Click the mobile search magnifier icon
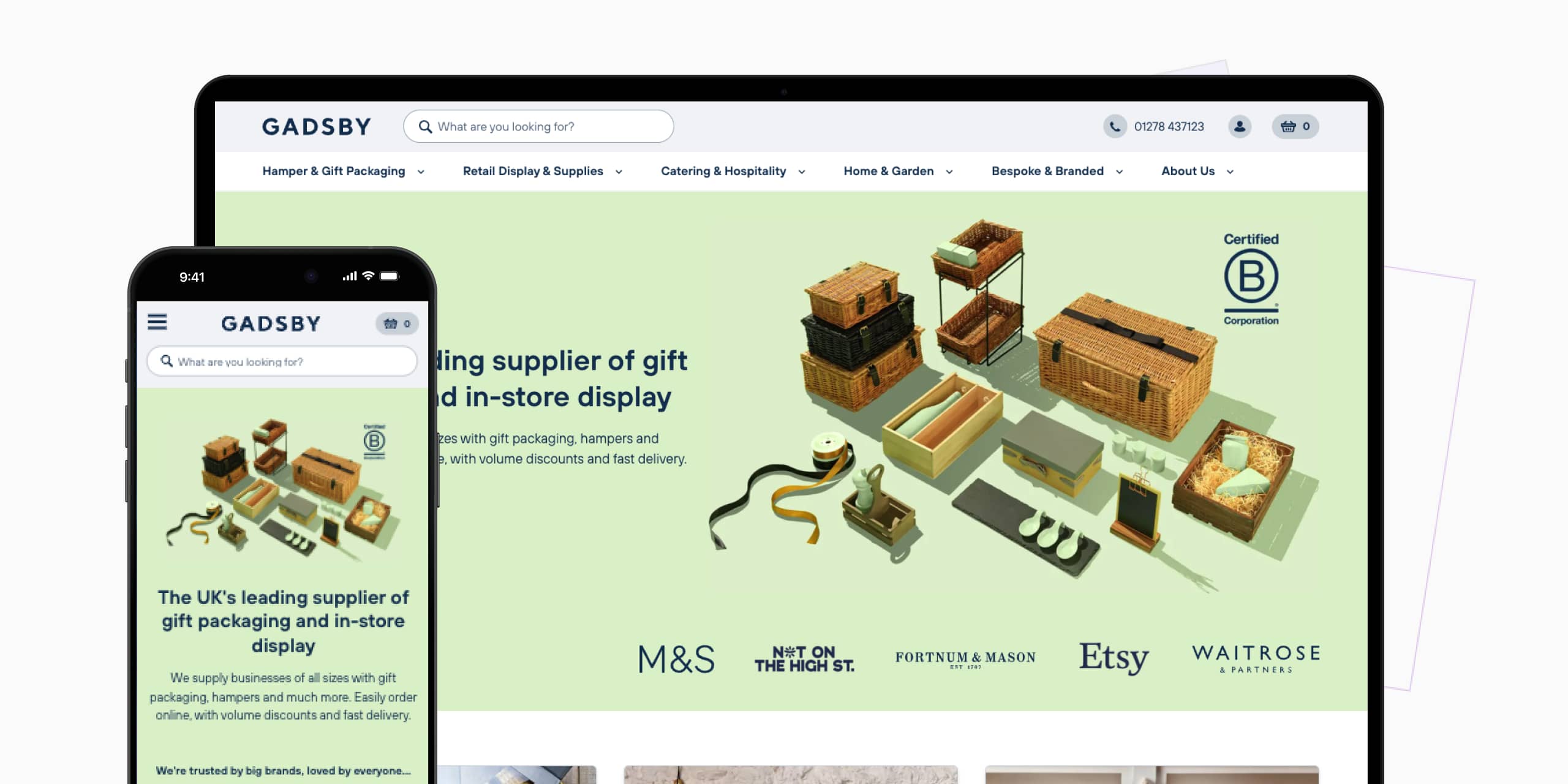1568x784 pixels. (167, 361)
